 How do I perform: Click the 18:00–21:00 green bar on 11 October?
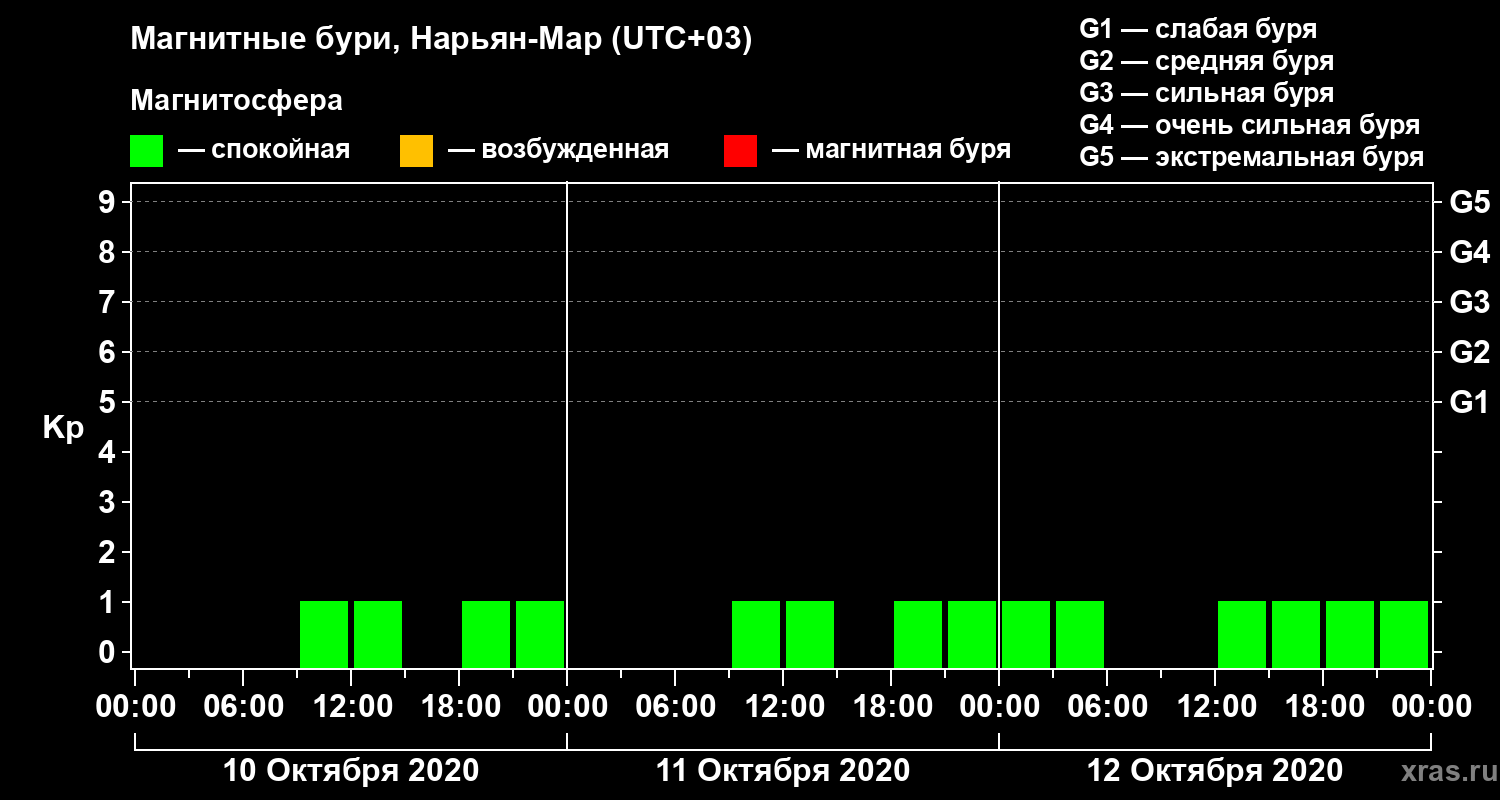coord(918,634)
